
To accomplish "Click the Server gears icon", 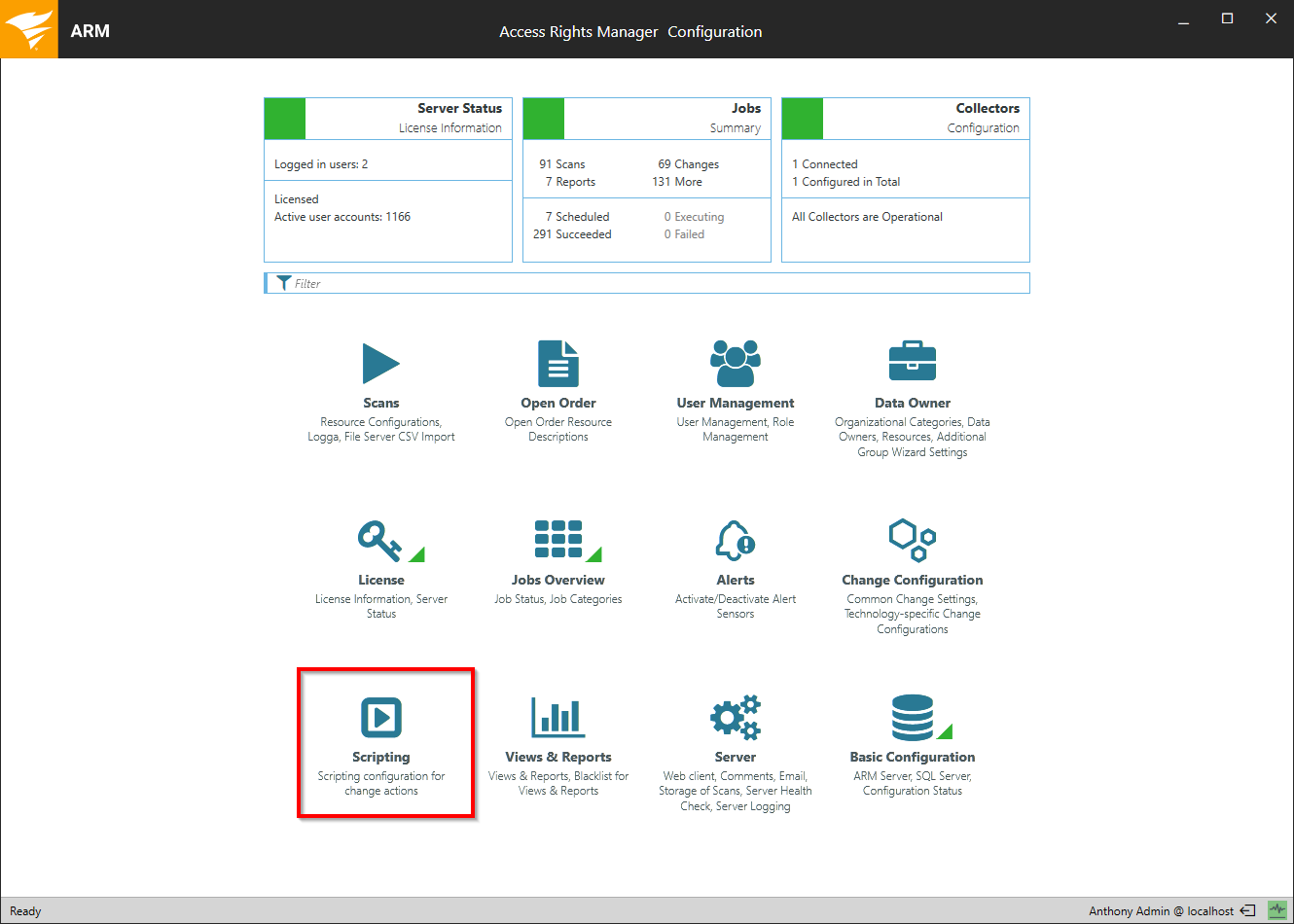I will [735, 718].
